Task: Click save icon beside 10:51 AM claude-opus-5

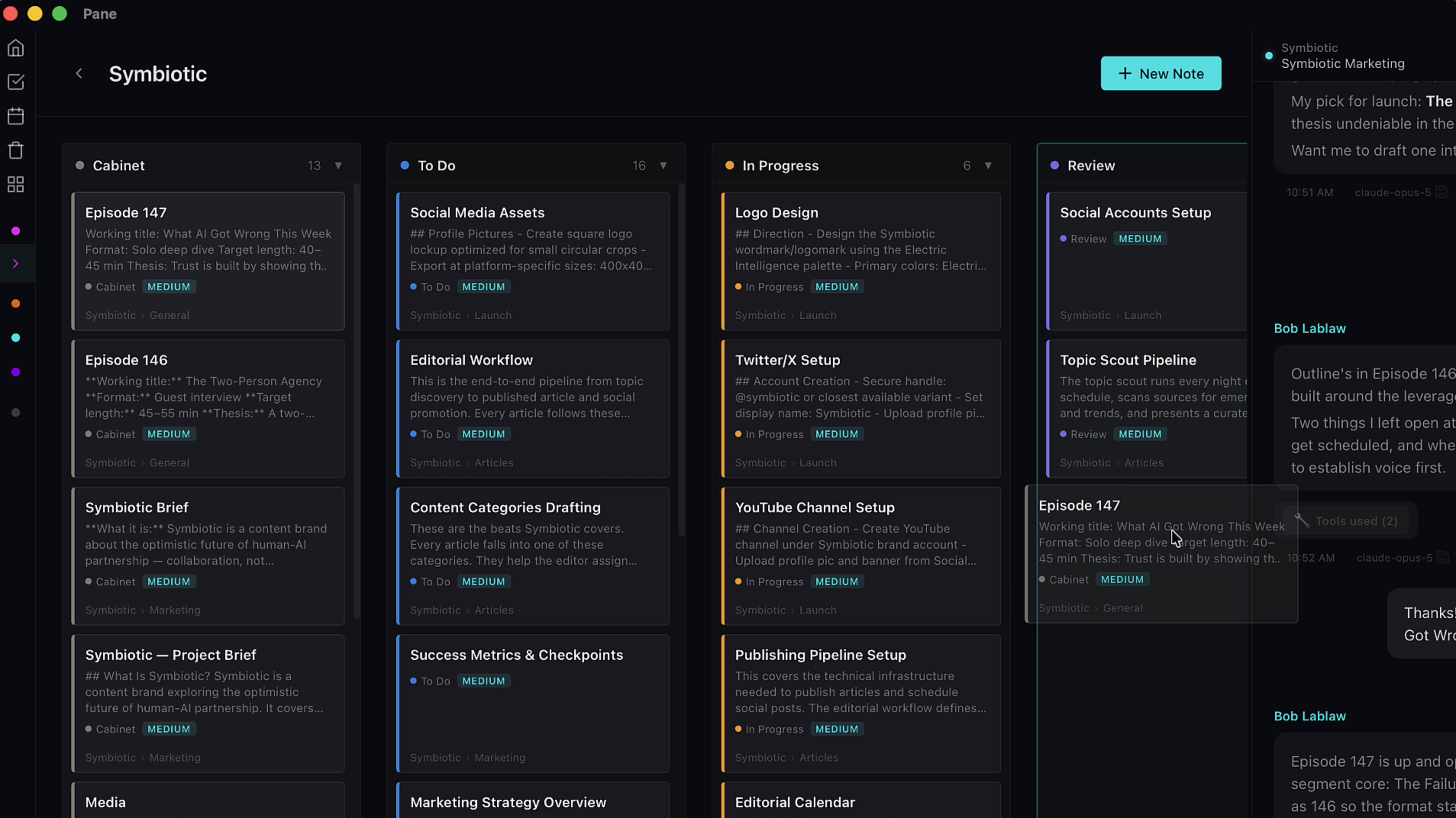Action: coord(1441,193)
